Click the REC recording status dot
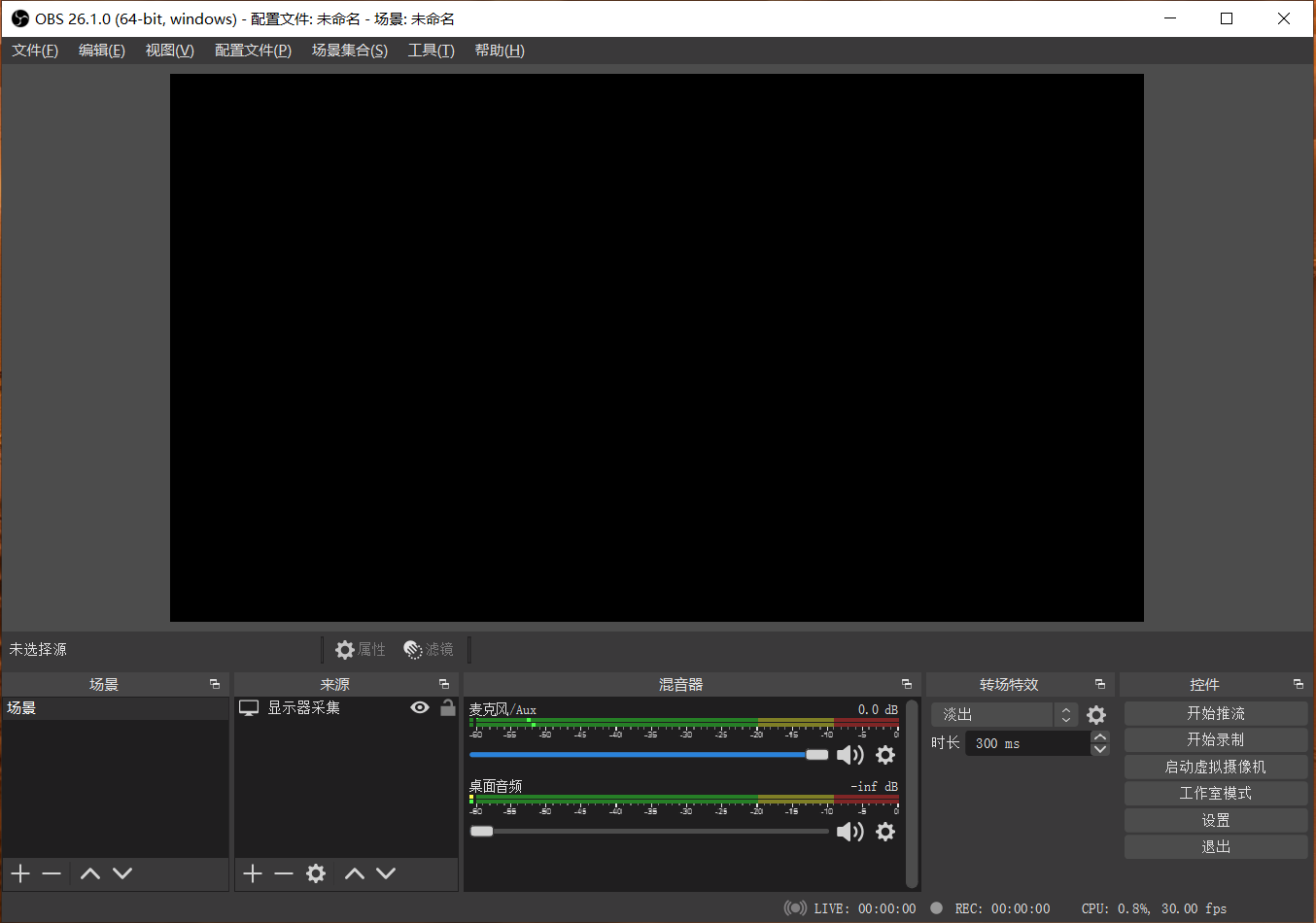Screen dimensions: 1316x923 coord(936,907)
